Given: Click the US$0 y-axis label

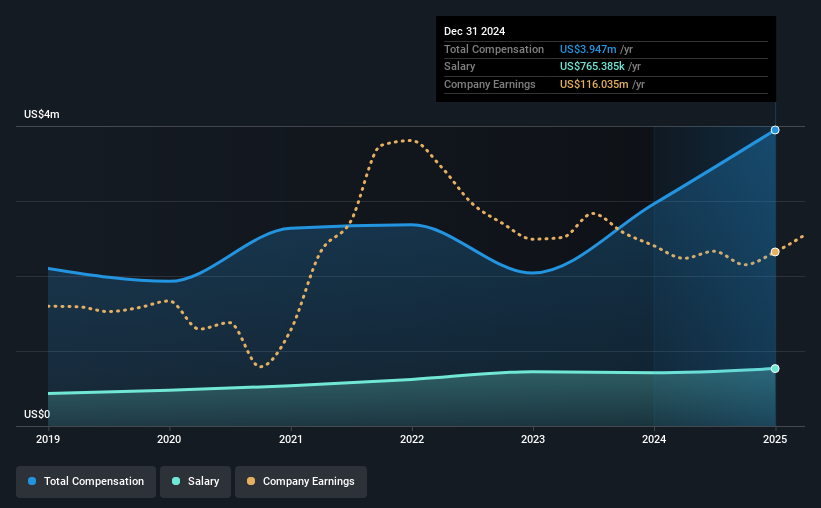Looking at the screenshot, I should tap(37, 414).
